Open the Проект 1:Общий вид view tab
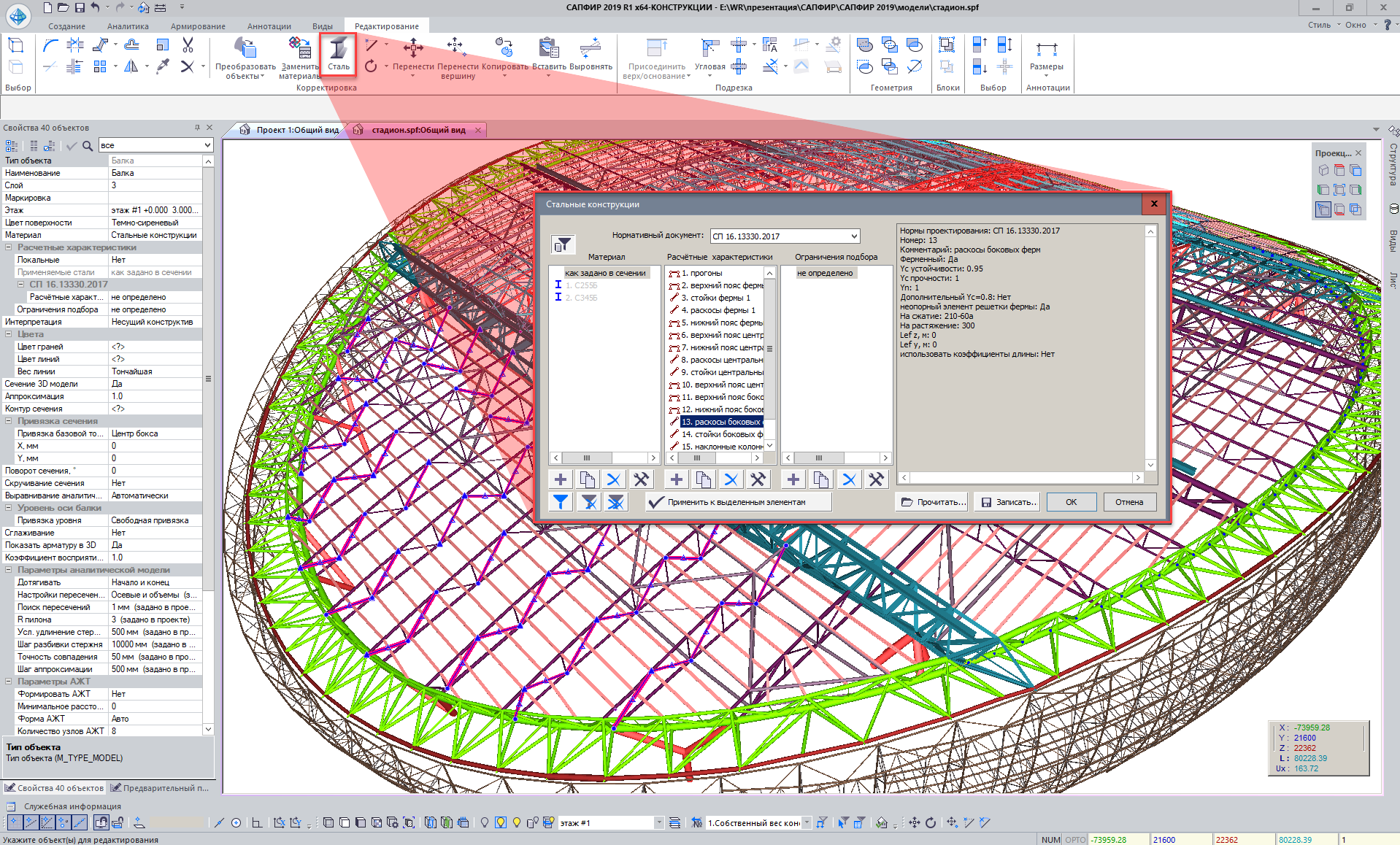This screenshot has height=845, width=1400. point(296,130)
